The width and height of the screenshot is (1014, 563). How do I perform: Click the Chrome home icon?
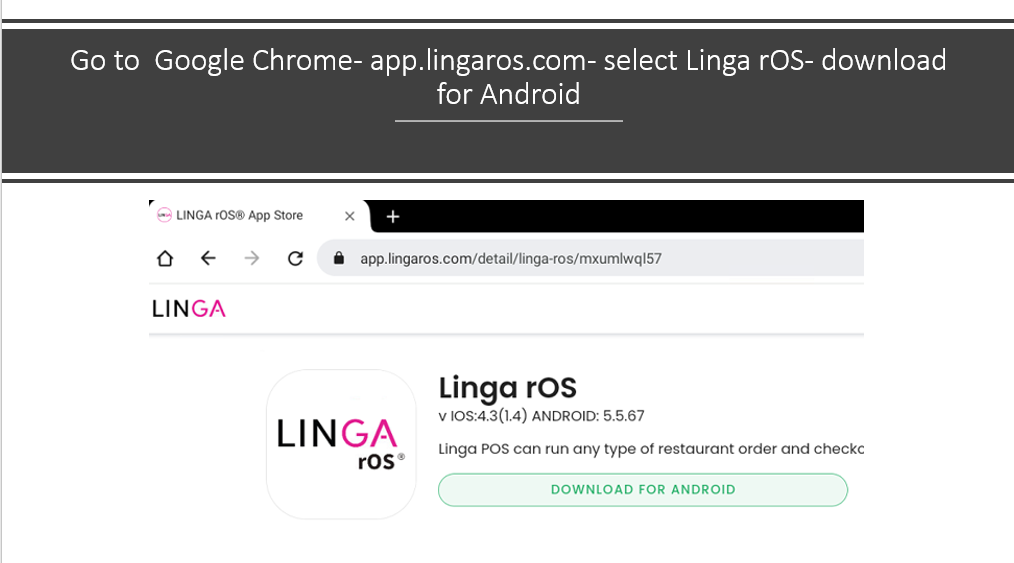click(165, 259)
